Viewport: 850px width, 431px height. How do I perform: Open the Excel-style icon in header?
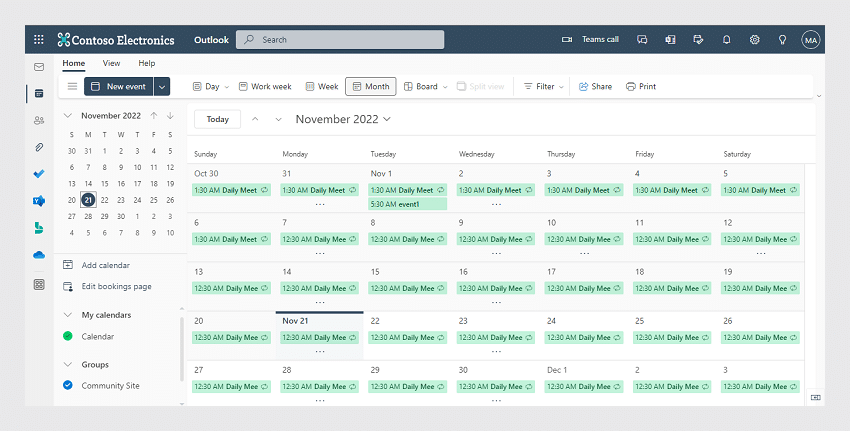click(x=670, y=40)
